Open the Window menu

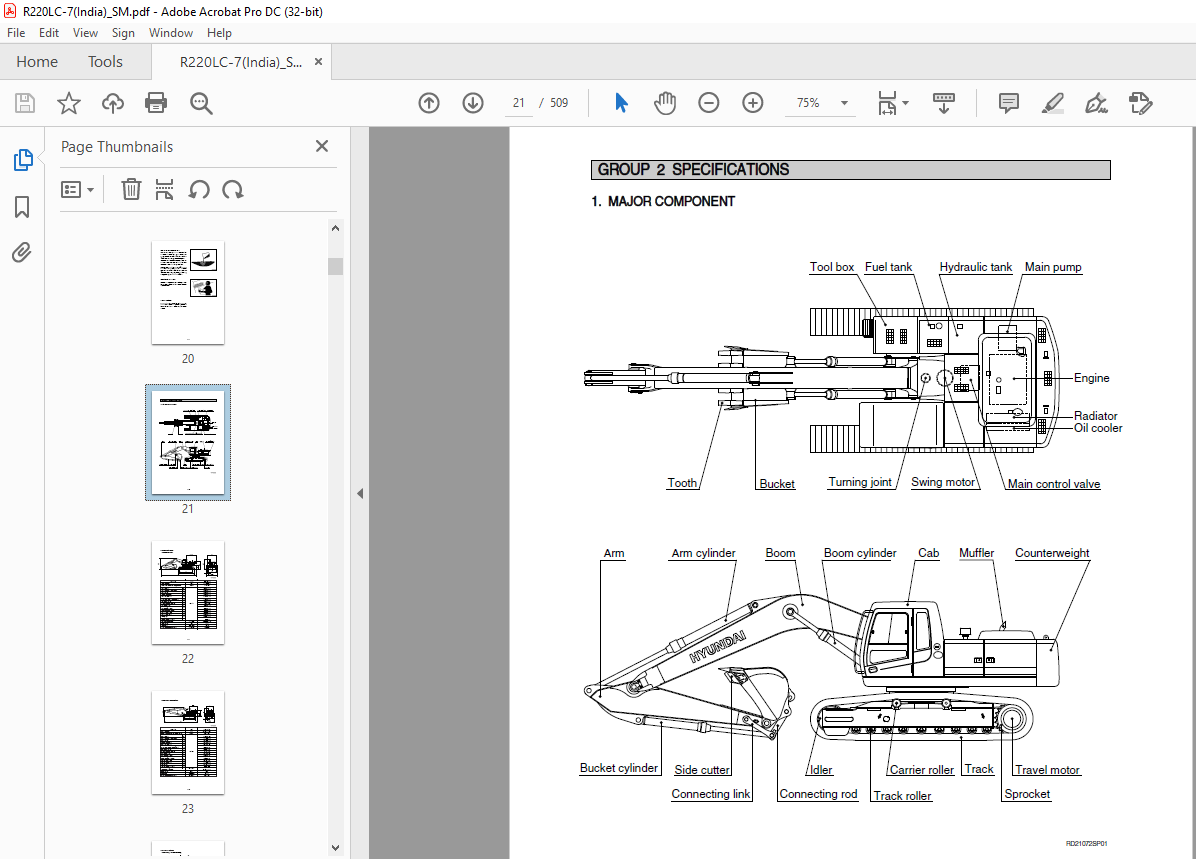pos(171,33)
